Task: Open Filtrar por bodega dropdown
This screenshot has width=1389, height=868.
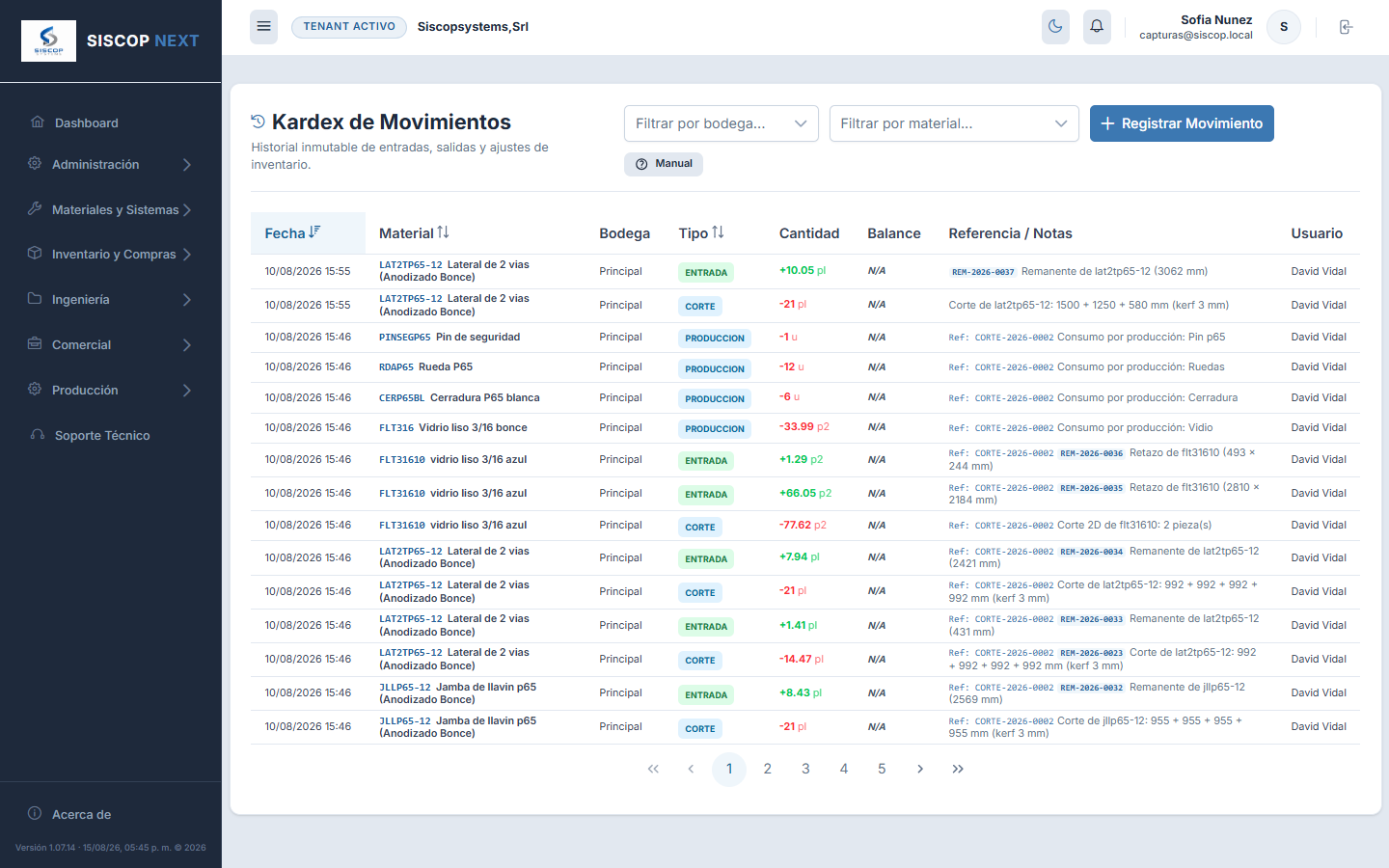Action: [x=722, y=123]
